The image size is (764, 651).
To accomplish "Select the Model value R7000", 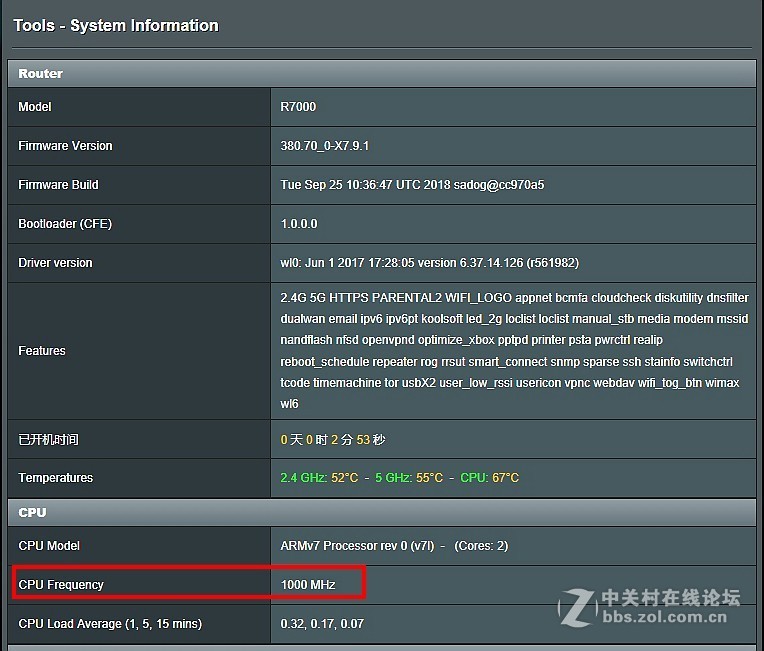I will 298,106.
